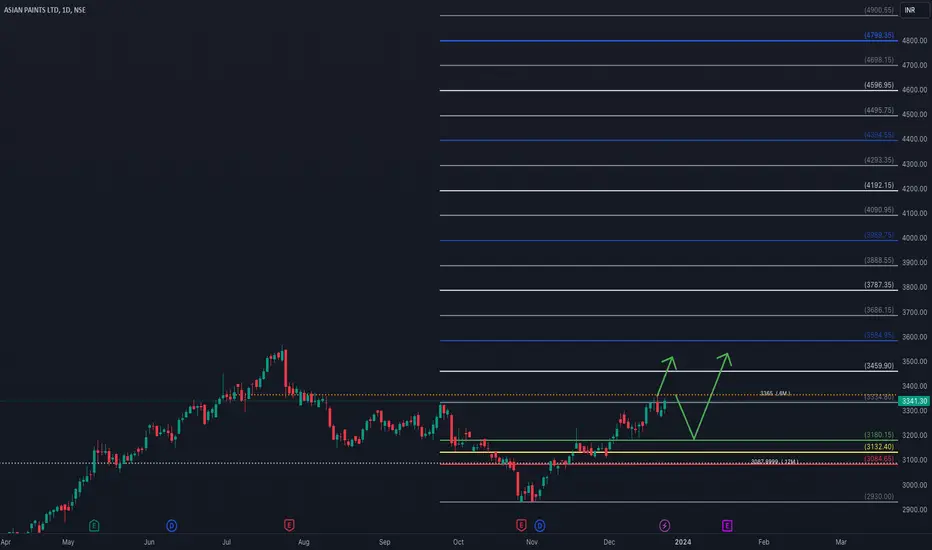The width and height of the screenshot is (932, 550).
Task: Click the Oct label on the time axis
Action: pyautogui.click(x=458, y=542)
